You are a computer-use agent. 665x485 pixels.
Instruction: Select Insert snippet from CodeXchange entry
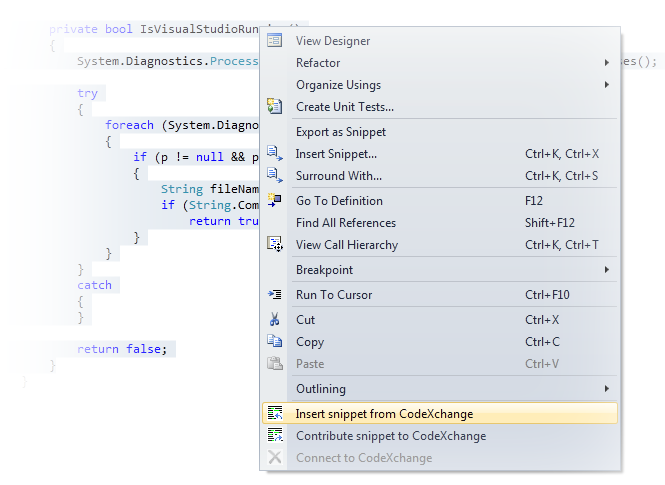tap(384, 414)
